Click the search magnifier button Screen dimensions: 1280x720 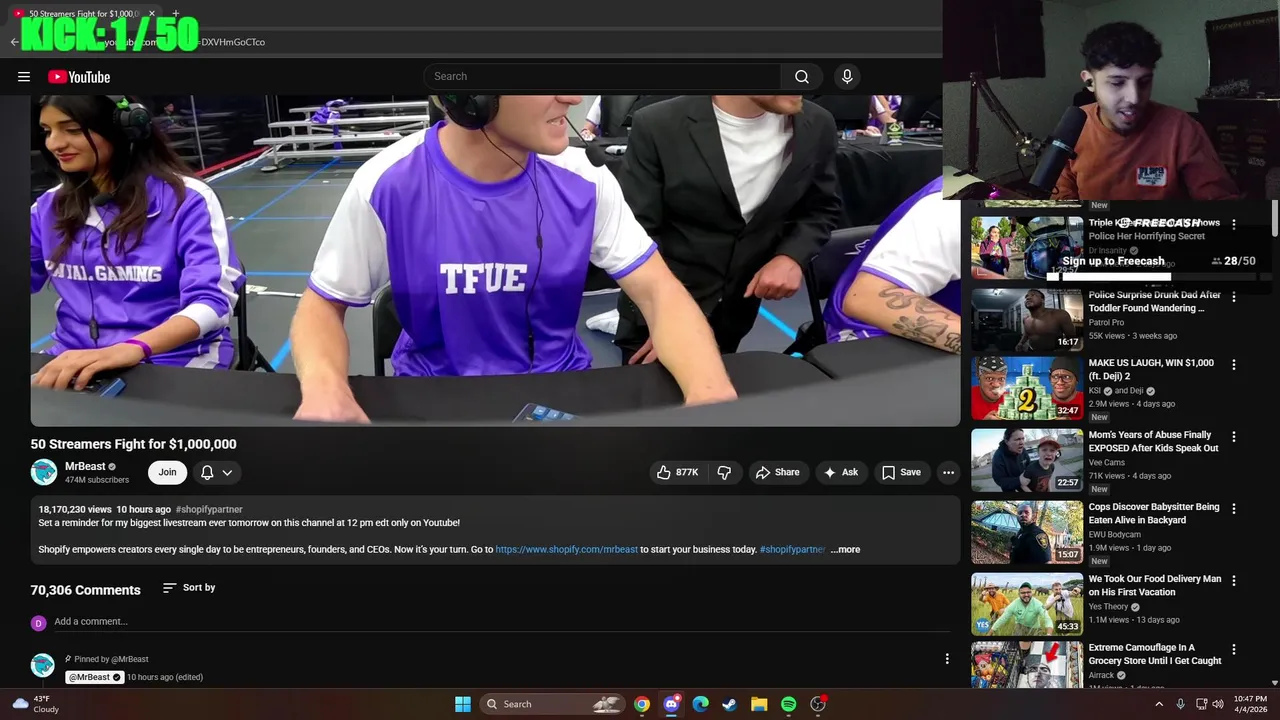coord(802,77)
